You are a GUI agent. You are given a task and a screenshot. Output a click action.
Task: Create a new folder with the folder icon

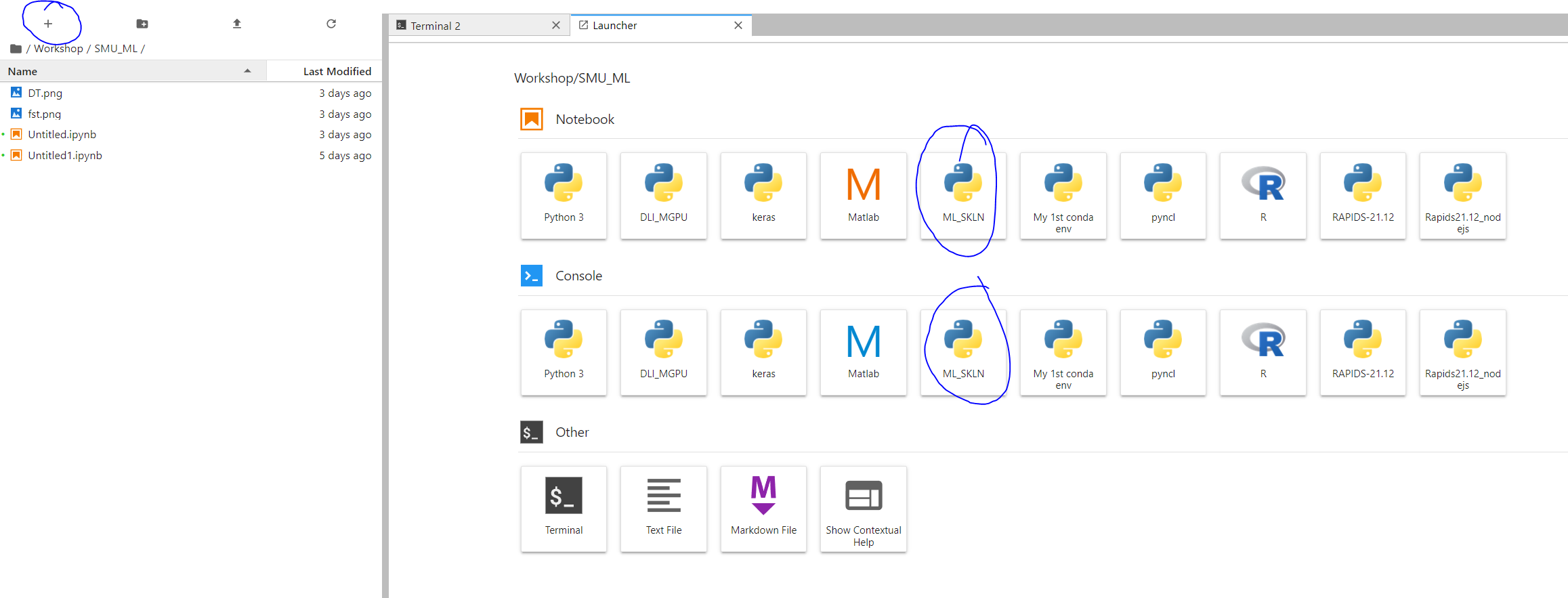pyautogui.click(x=142, y=24)
